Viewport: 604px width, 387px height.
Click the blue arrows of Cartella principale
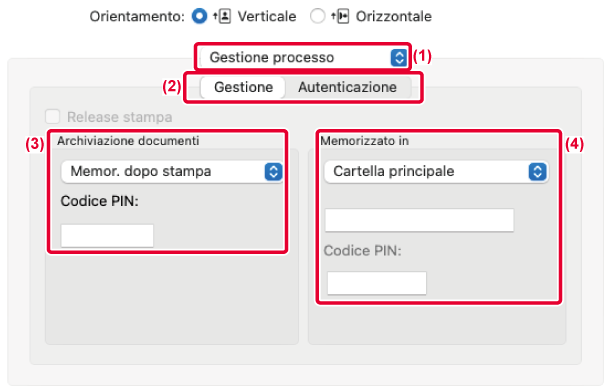coord(538,172)
